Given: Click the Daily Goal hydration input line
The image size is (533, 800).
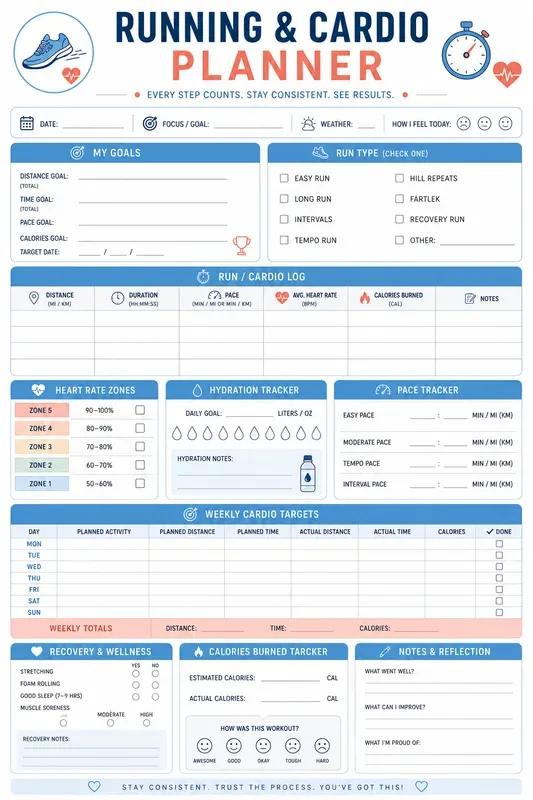Looking at the screenshot, I should click(x=249, y=416).
